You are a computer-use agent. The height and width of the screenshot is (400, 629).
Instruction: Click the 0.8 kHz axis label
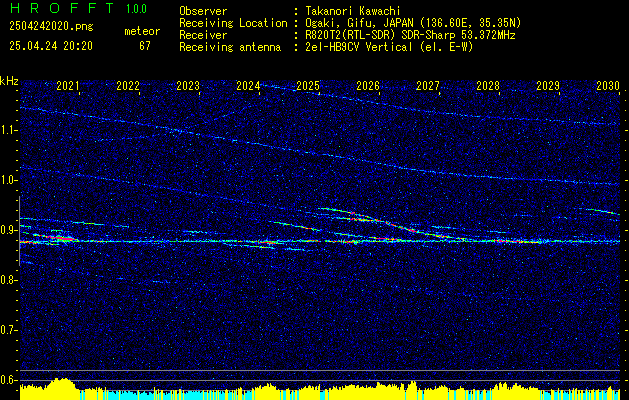tap(9, 280)
